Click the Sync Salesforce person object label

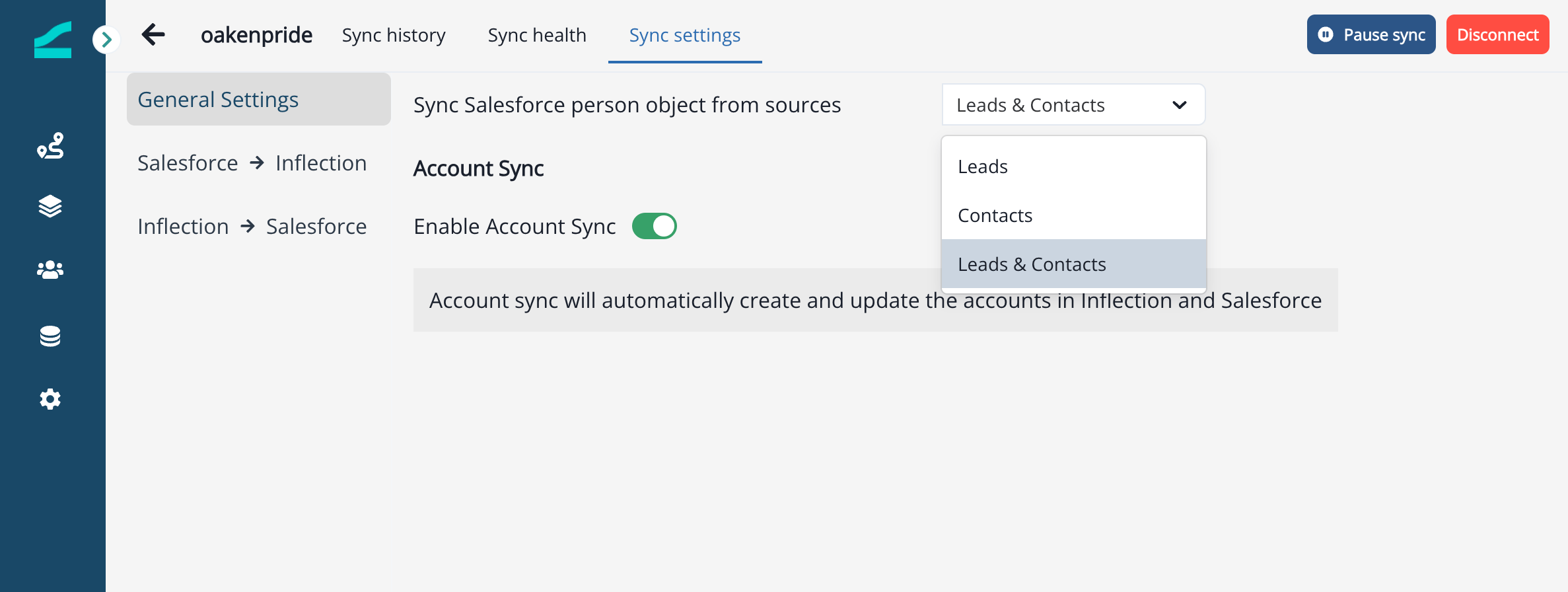[x=627, y=105]
